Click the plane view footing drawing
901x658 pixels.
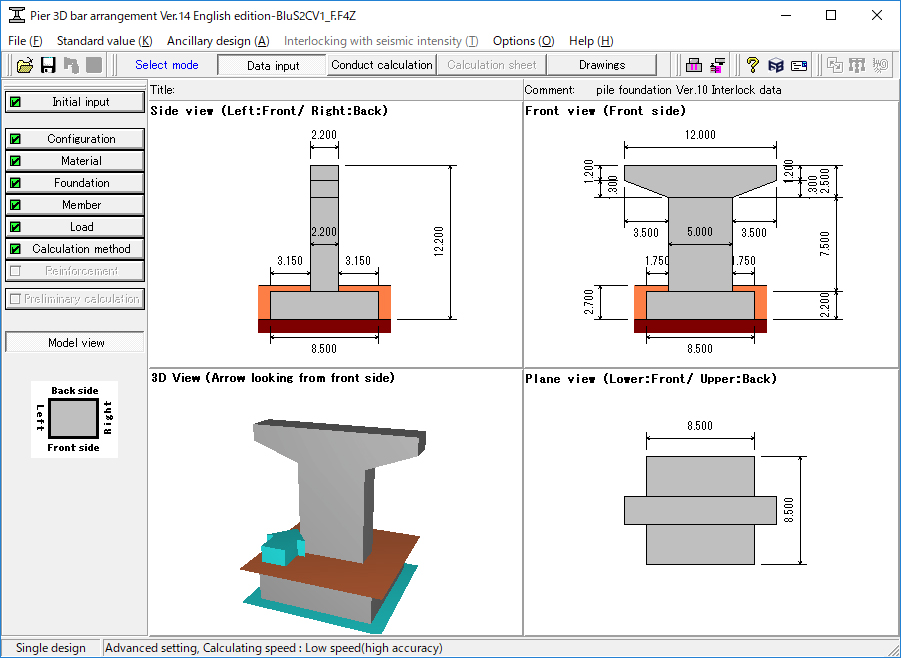pos(700,510)
